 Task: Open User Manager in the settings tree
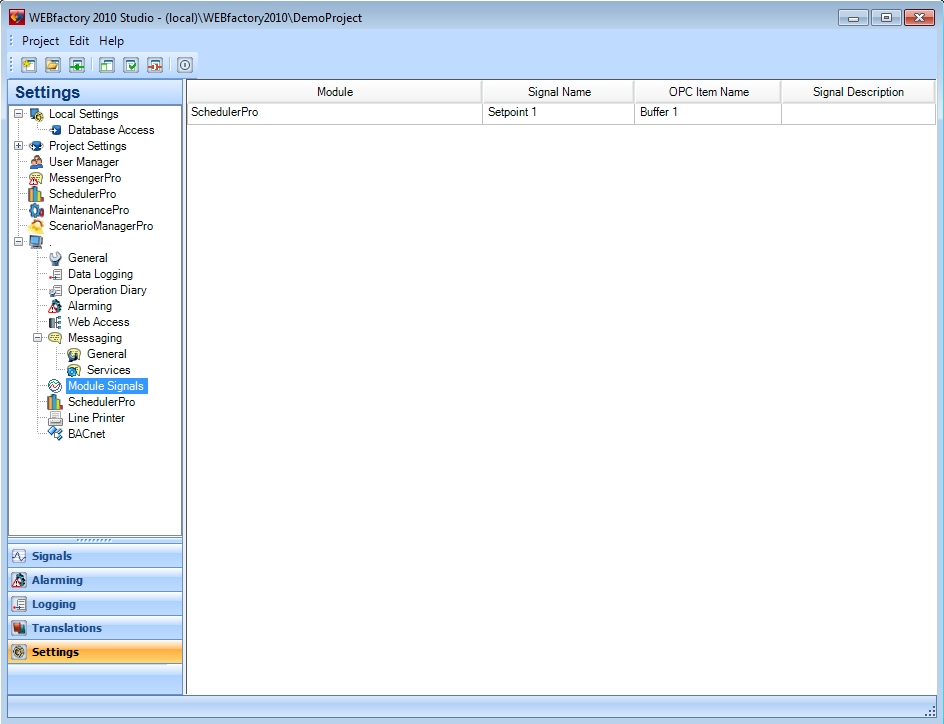(83, 162)
